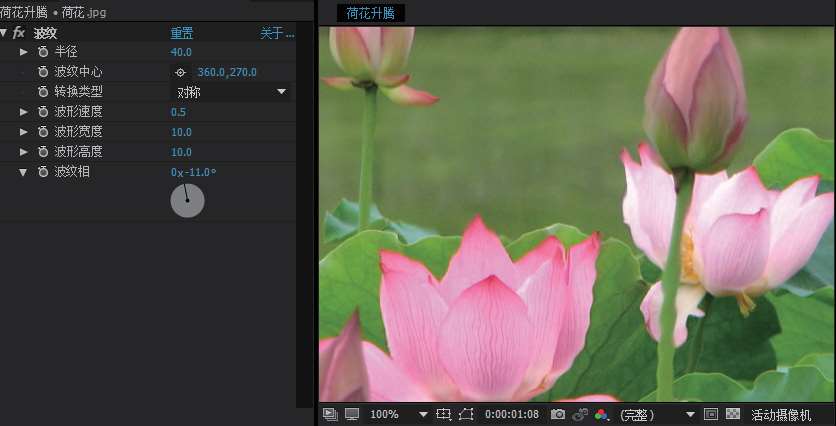Toggle the stopwatch for 波纹相
This screenshot has height=426, width=836.
coord(43,172)
